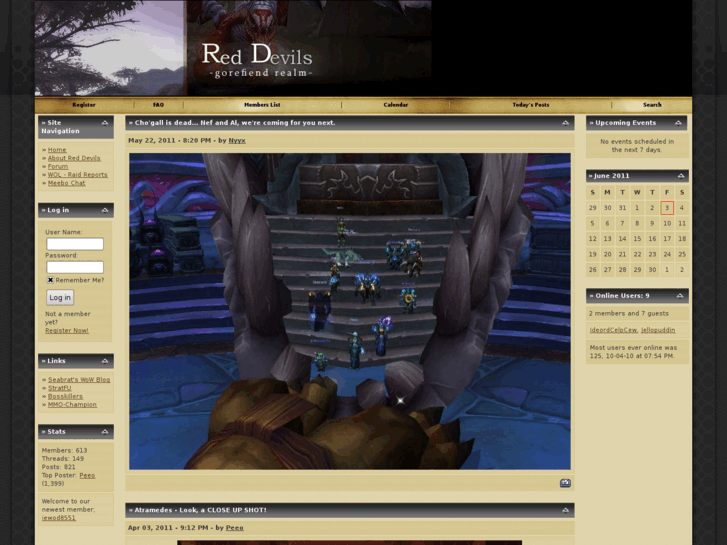Select June 10 on the calendar

coord(667,224)
